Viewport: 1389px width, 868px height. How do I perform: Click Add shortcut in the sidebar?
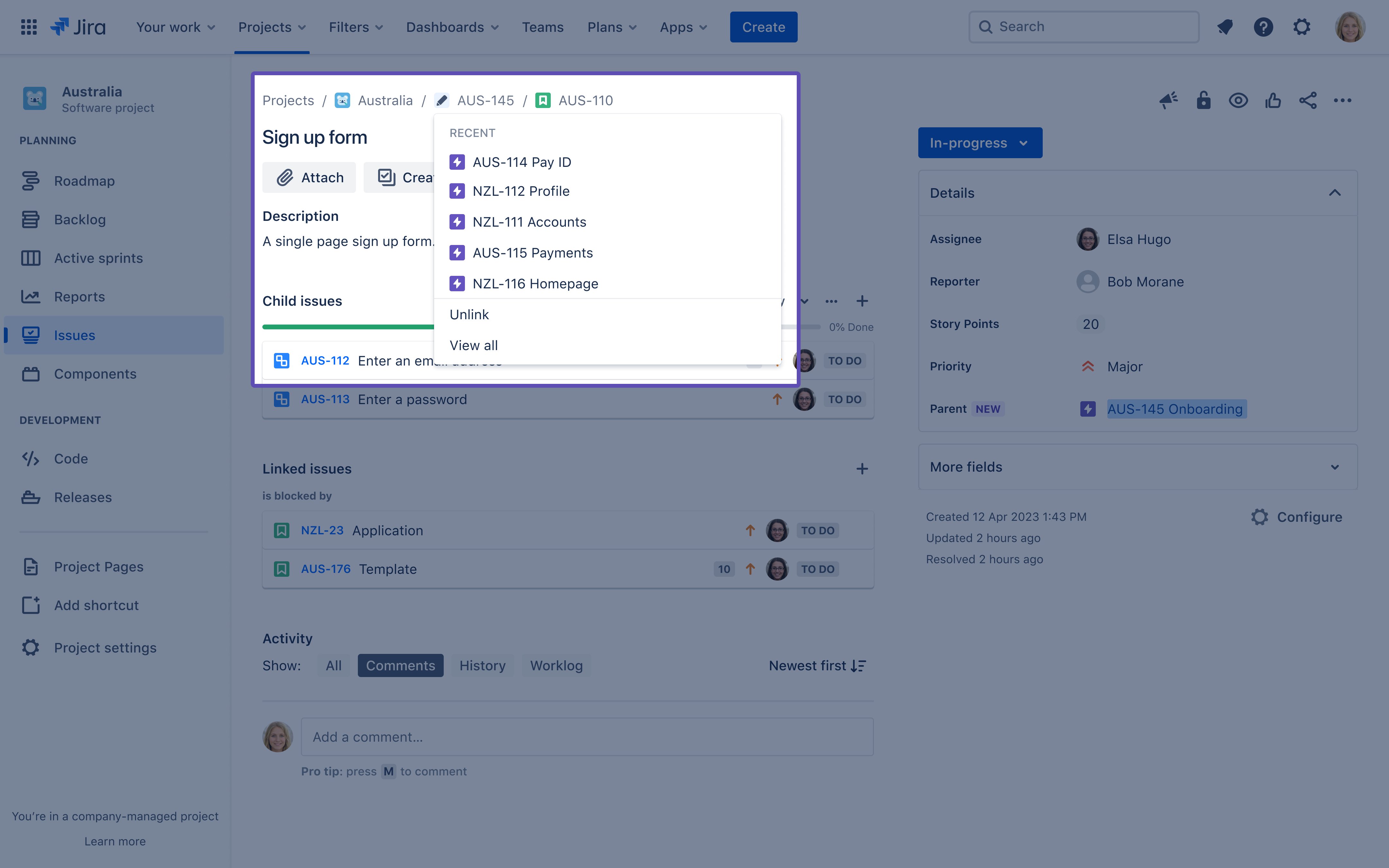click(x=113, y=605)
